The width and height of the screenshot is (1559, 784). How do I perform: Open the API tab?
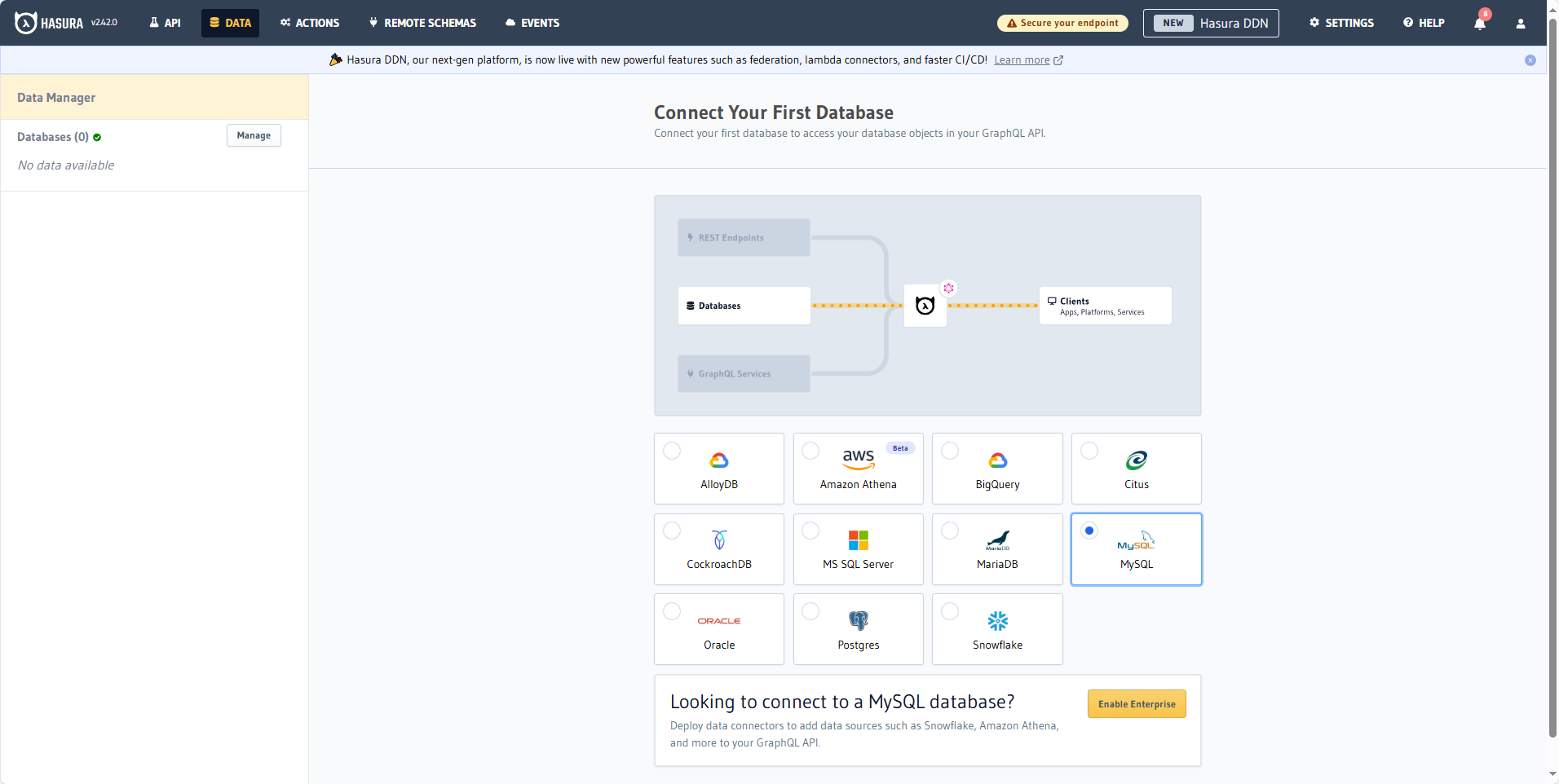tap(165, 23)
